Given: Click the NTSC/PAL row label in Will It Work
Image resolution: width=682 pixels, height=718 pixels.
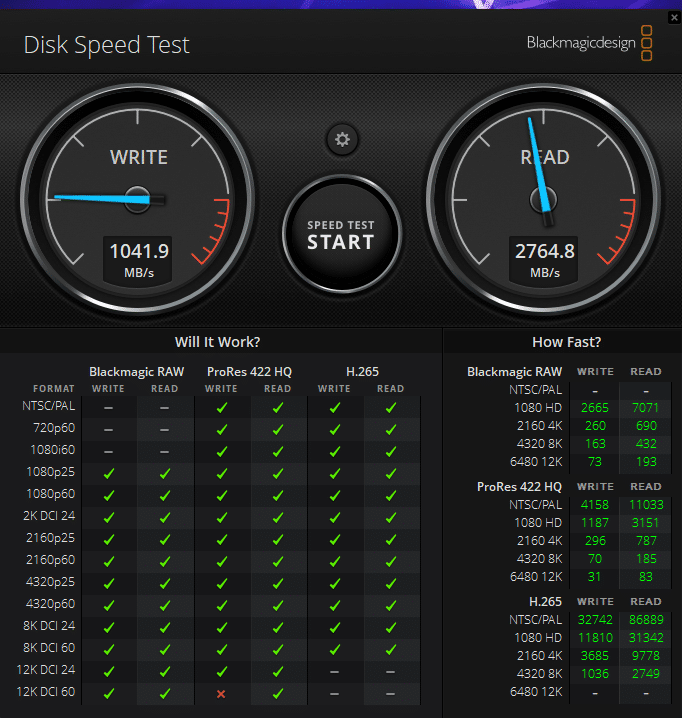Looking at the screenshot, I should (x=48, y=406).
